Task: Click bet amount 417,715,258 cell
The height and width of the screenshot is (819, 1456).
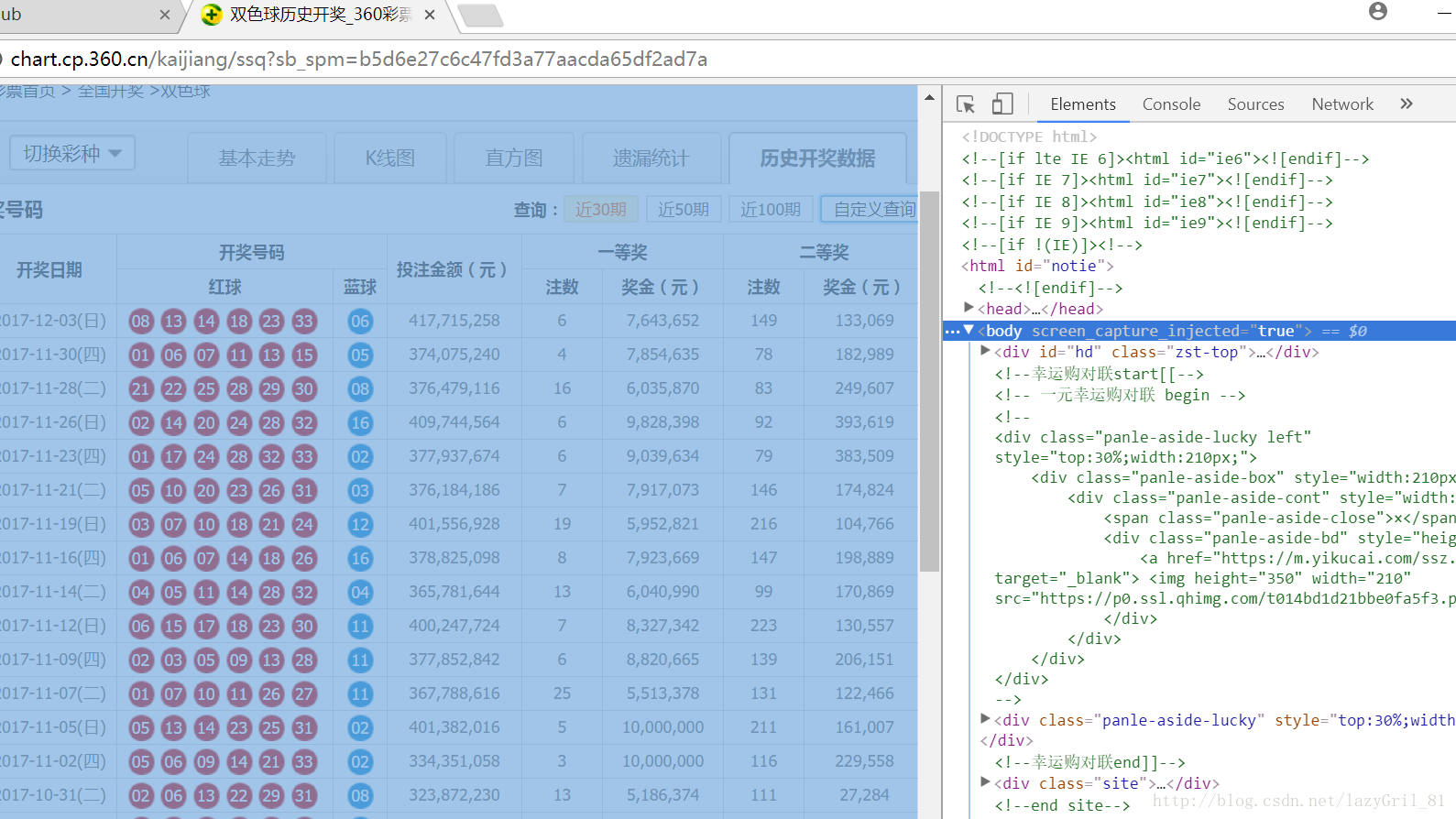Action: click(x=454, y=321)
